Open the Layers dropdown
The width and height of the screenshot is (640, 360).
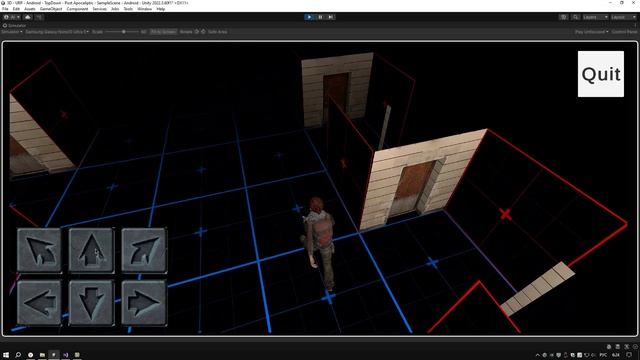pos(596,17)
